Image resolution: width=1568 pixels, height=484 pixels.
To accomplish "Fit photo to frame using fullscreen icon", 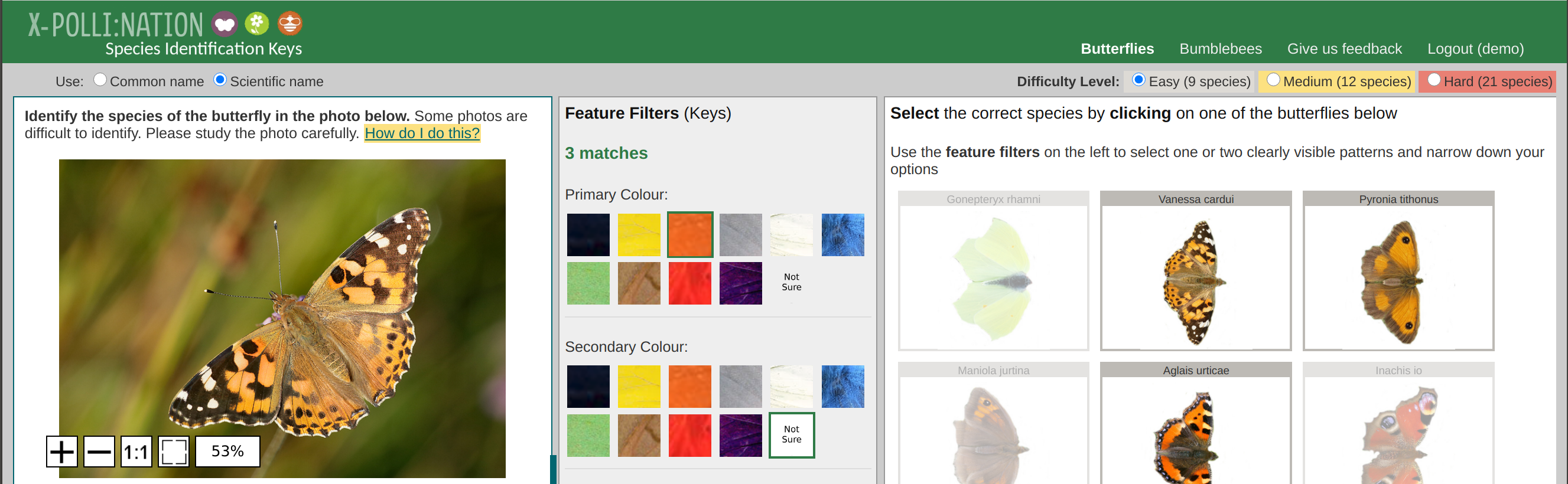I will click(x=174, y=452).
